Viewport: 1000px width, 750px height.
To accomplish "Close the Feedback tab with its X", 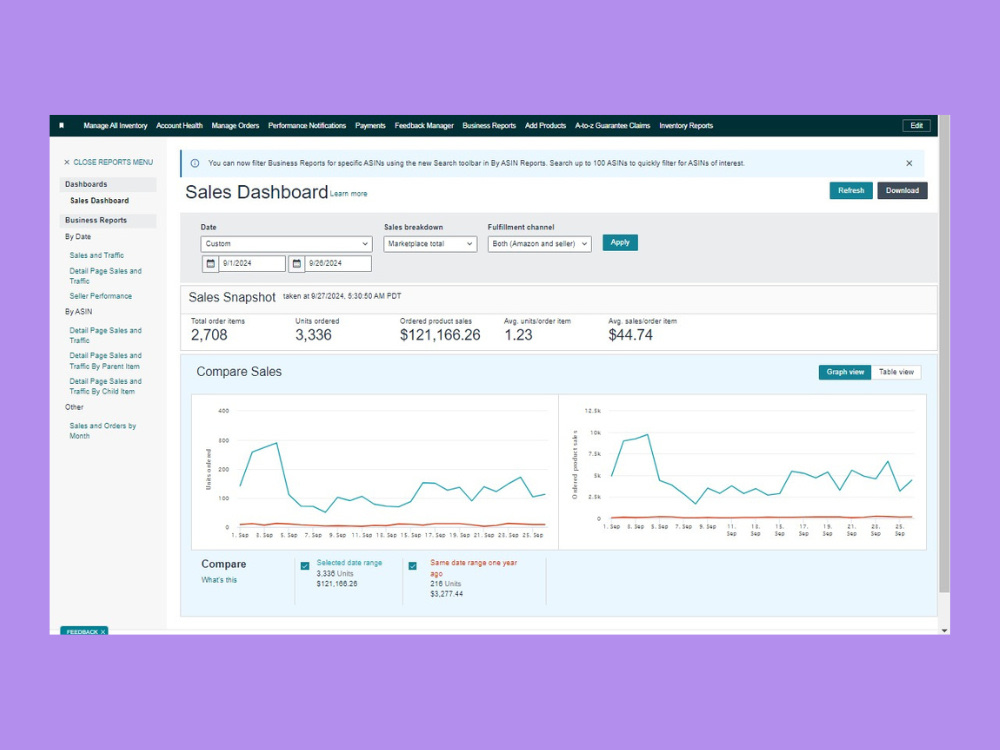I will [103, 632].
